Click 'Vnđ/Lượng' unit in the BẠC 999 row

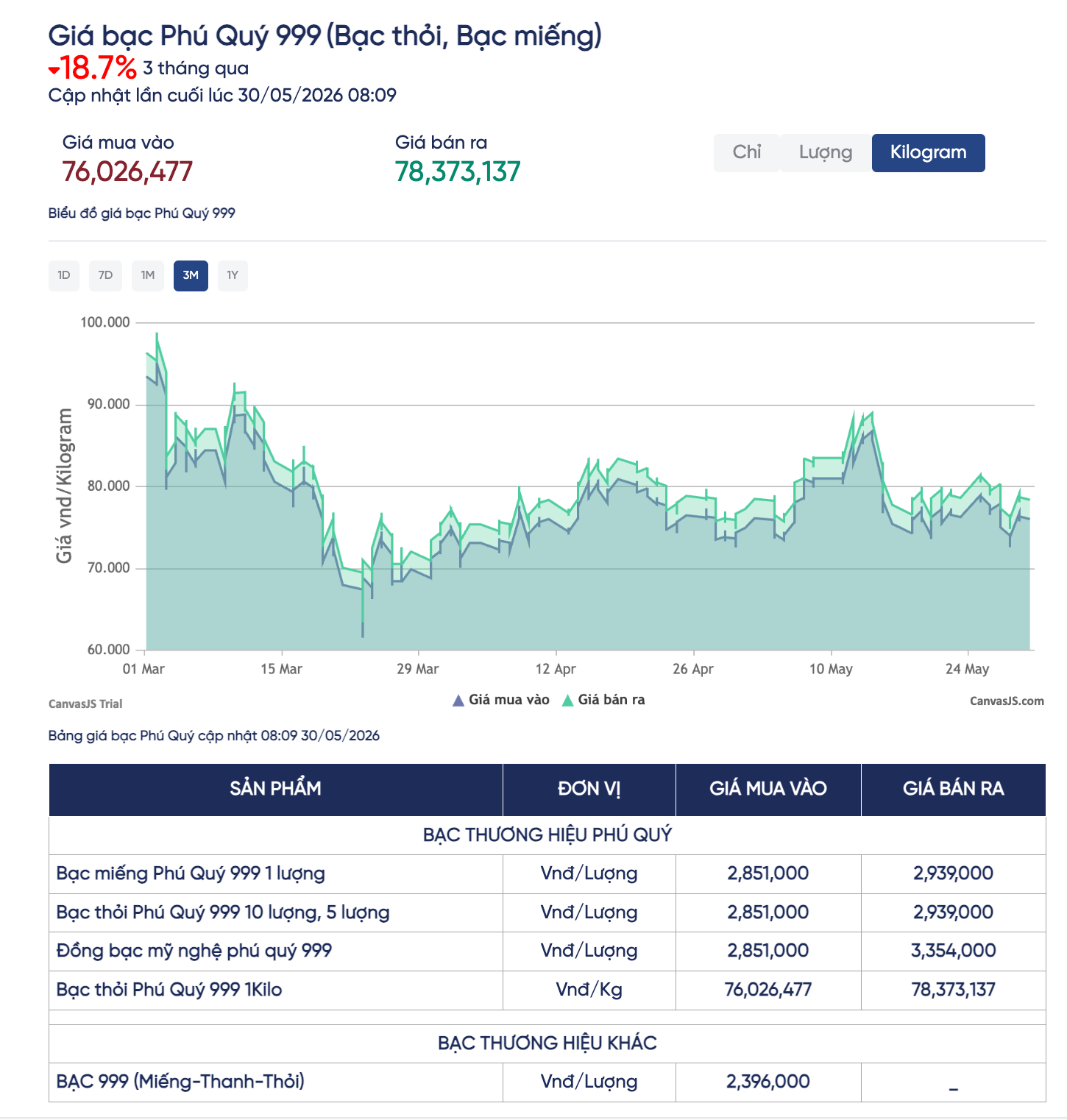pos(589,1082)
